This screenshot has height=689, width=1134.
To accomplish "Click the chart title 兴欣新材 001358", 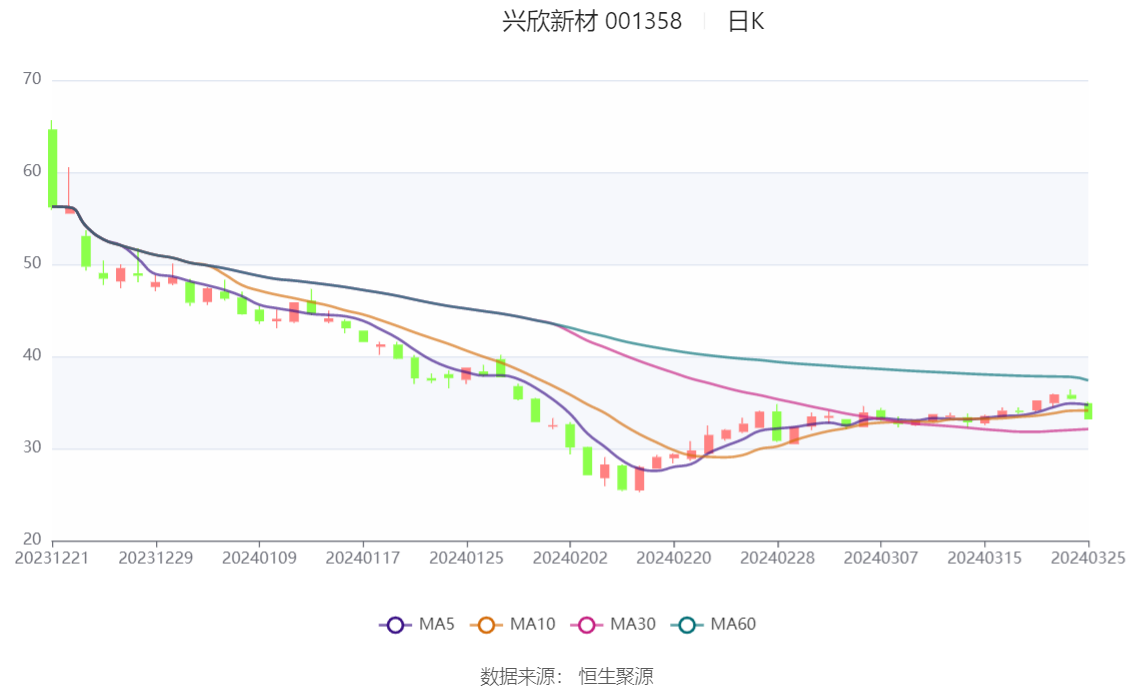I will pyautogui.click(x=592, y=22).
